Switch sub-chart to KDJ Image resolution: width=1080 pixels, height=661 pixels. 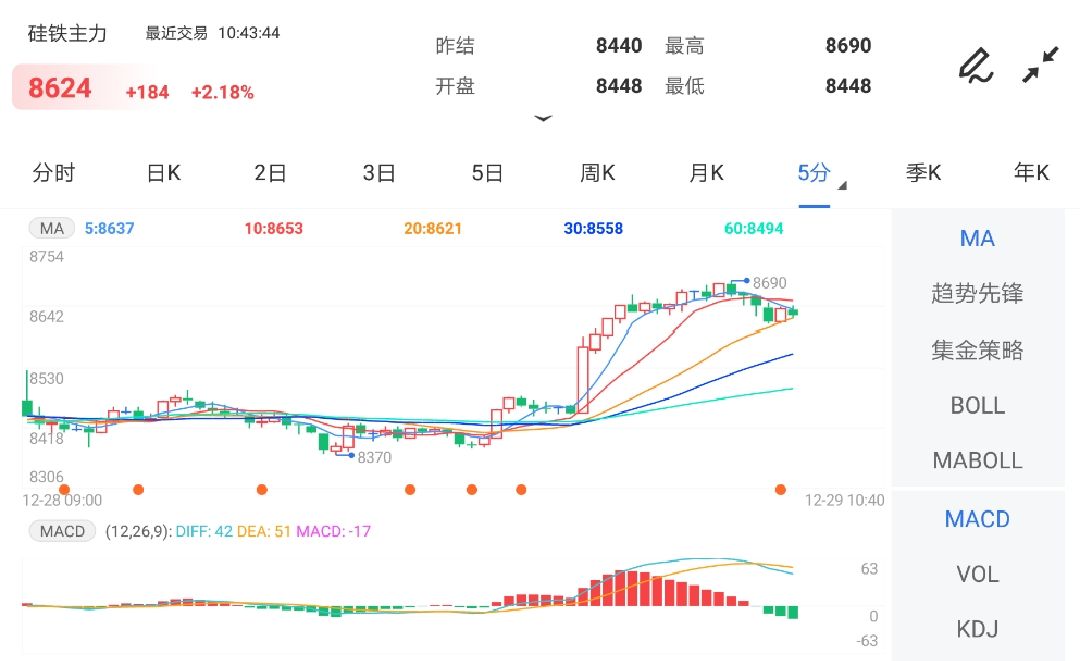click(977, 629)
